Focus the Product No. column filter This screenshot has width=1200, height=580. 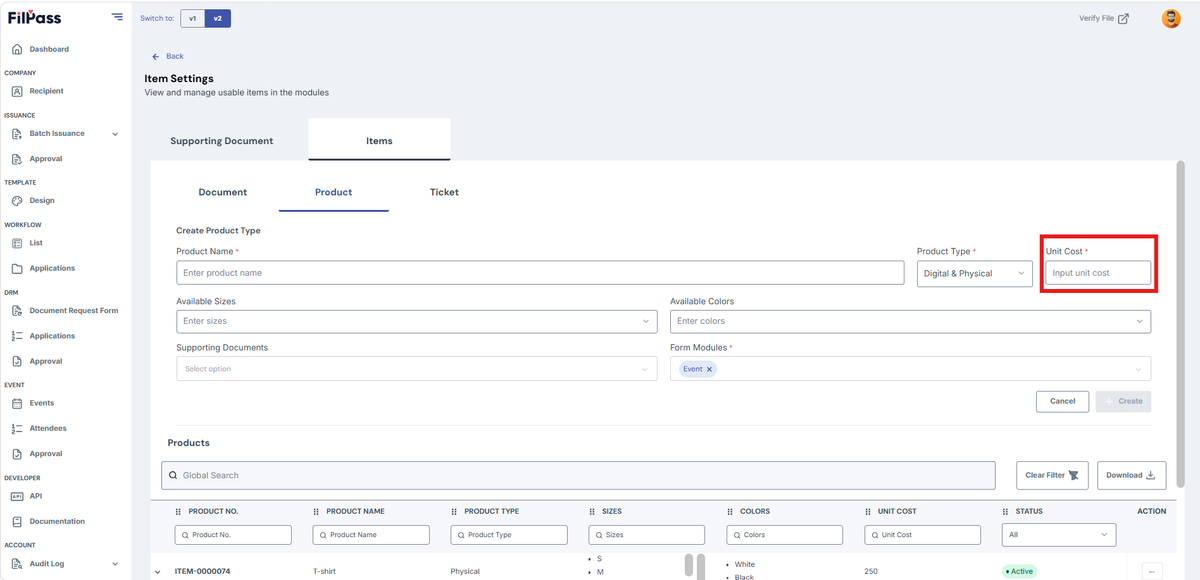tap(233, 535)
